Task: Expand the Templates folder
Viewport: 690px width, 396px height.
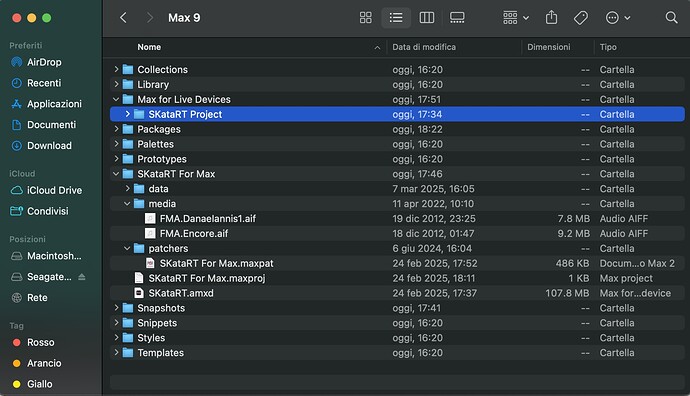Action: (x=116, y=353)
